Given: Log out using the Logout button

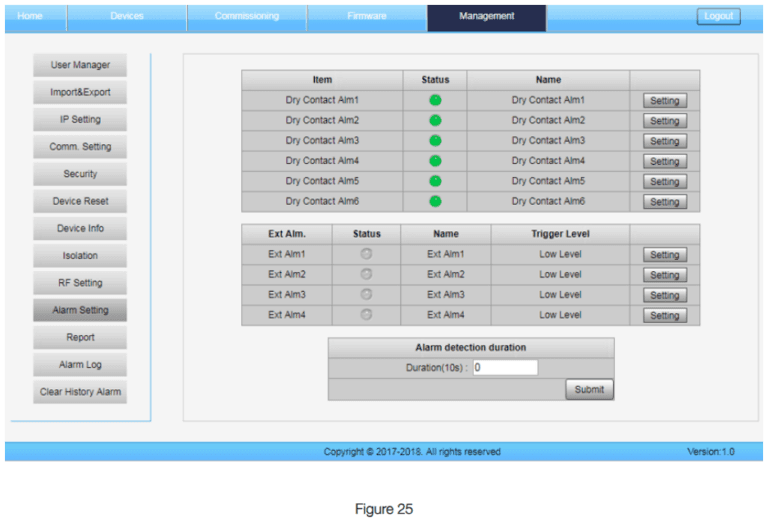Looking at the screenshot, I should pos(718,16).
